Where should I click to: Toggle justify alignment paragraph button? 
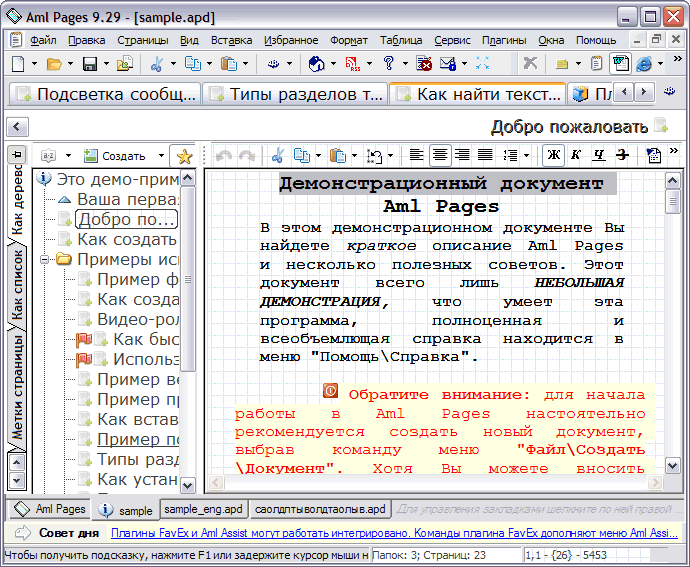[x=485, y=155]
